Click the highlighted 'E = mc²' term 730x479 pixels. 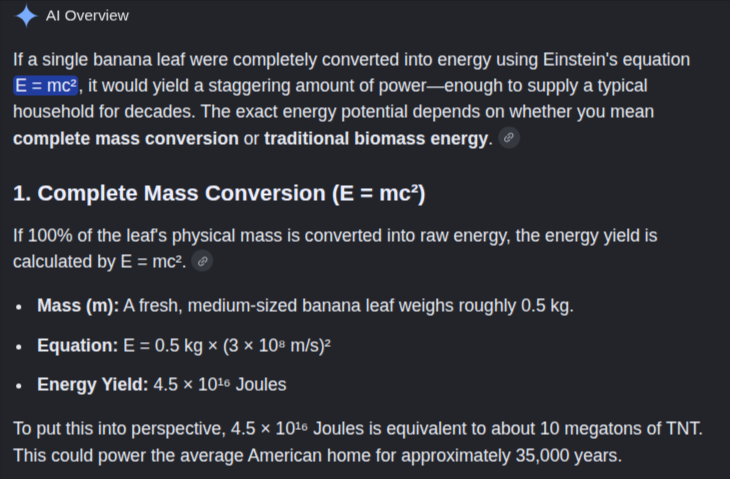(46, 86)
